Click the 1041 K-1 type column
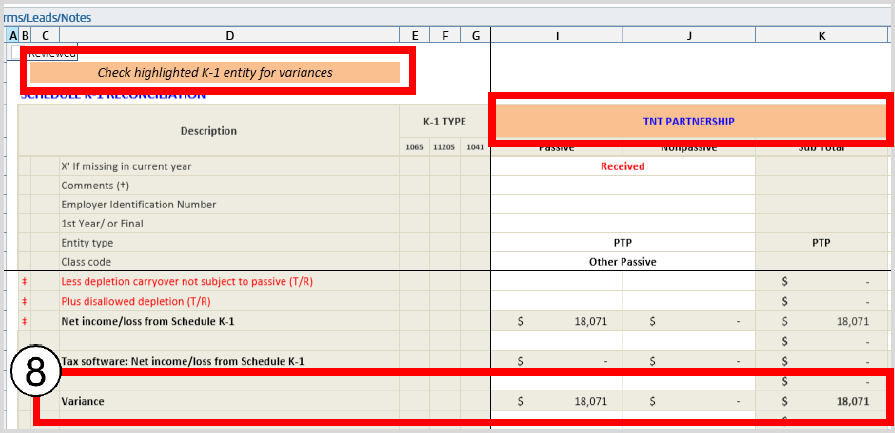 [x=475, y=147]
